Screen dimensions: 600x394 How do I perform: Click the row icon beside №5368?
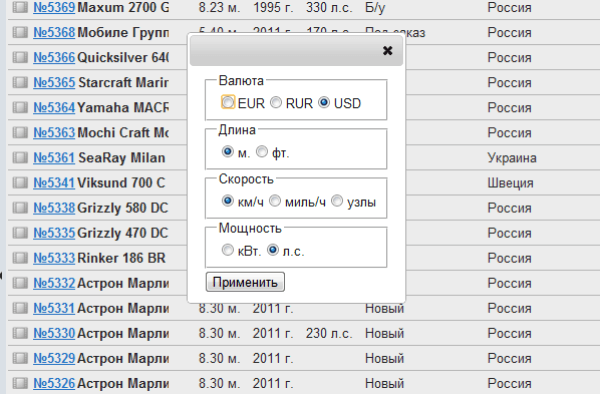coord(20,32)
